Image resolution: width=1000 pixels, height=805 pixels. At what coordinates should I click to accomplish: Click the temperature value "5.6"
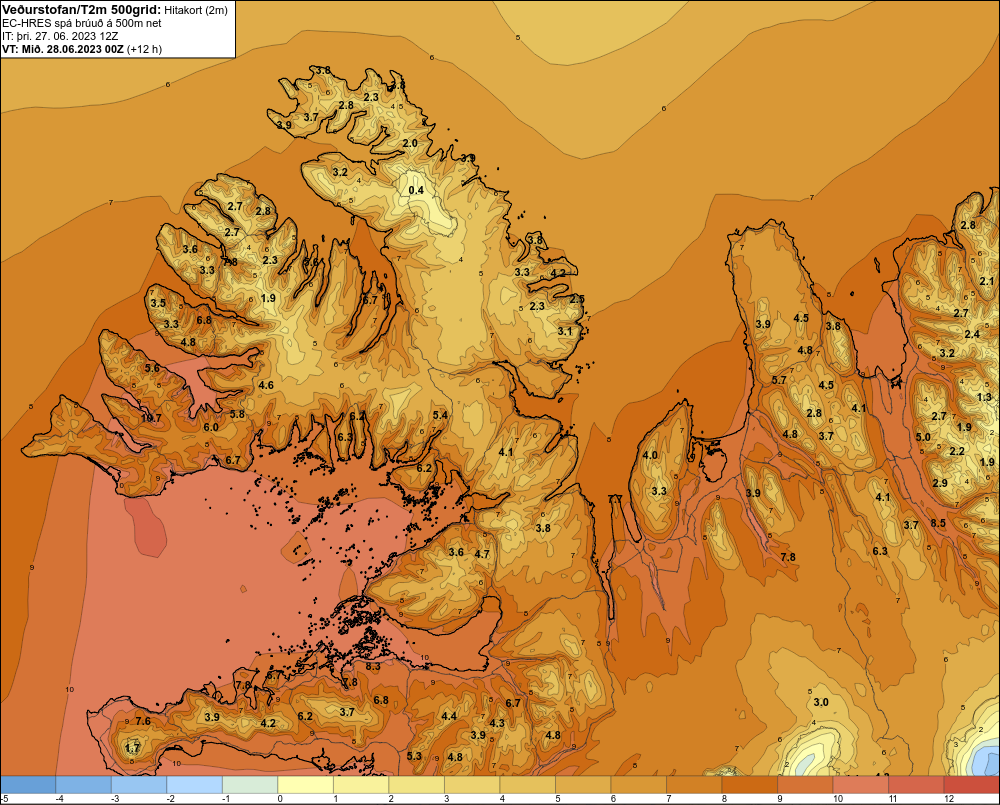[x=152, y=368]
